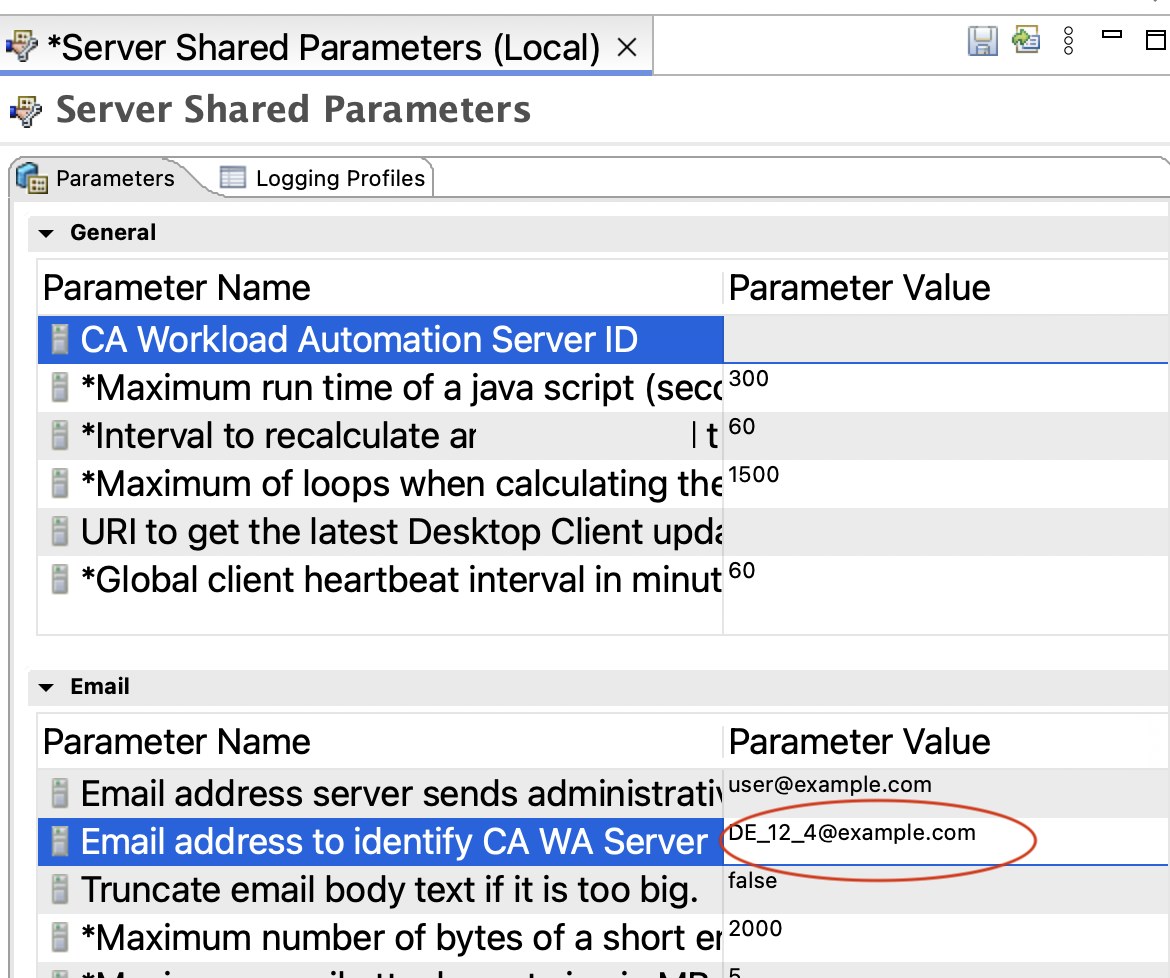Click the Parameter Value header in Email table

click(x=860, y=742)
